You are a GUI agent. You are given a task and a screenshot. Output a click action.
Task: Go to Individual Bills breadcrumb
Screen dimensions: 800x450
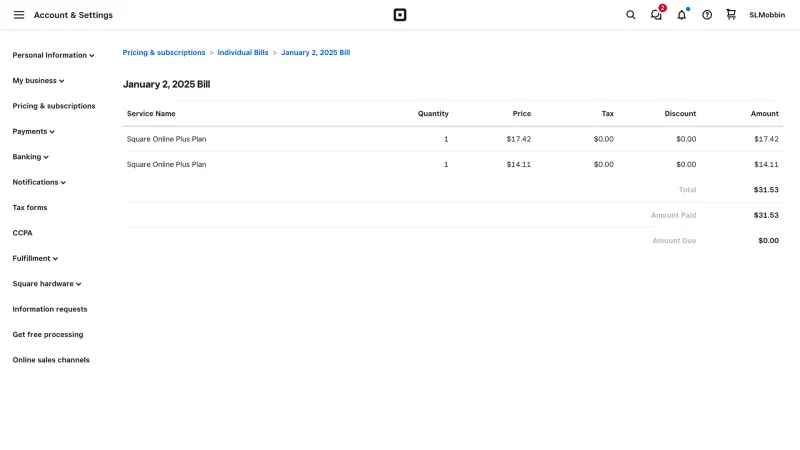243,53
